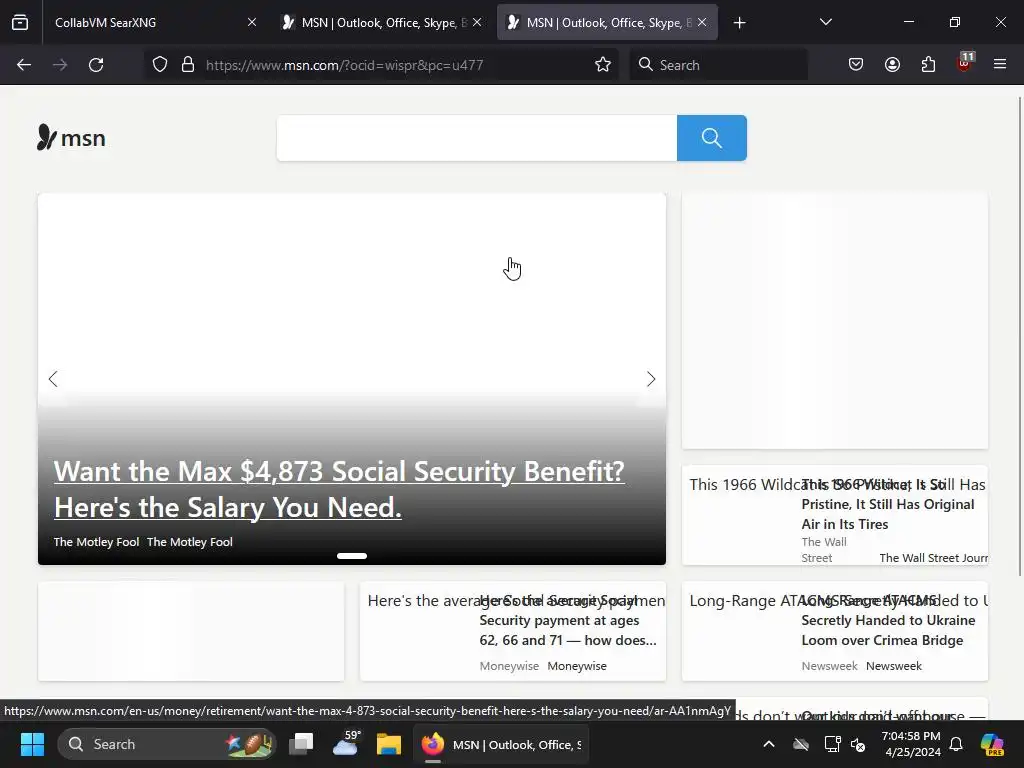Screen dimensions: 1024x768
Task: Go back to previous page
Action: point(24,65)
